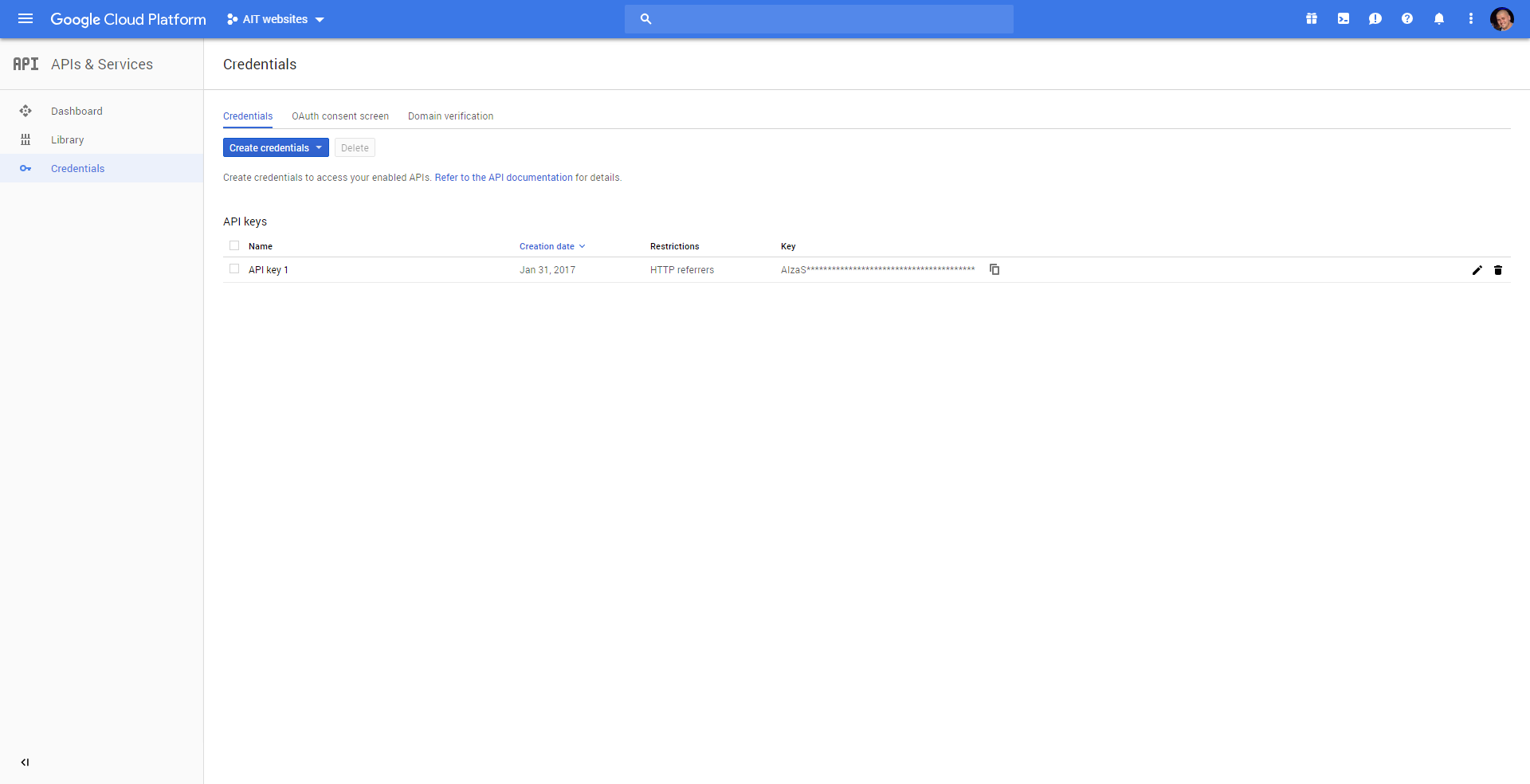Click the Credentials key icon
The width and height of the screenshot is (1530, 784).
(x=25, y=168)
